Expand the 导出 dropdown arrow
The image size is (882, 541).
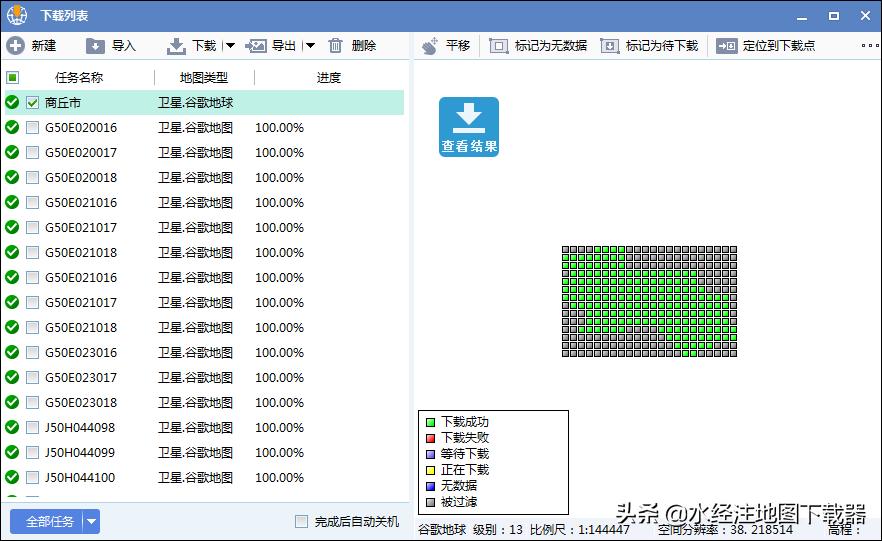point(309,46)
